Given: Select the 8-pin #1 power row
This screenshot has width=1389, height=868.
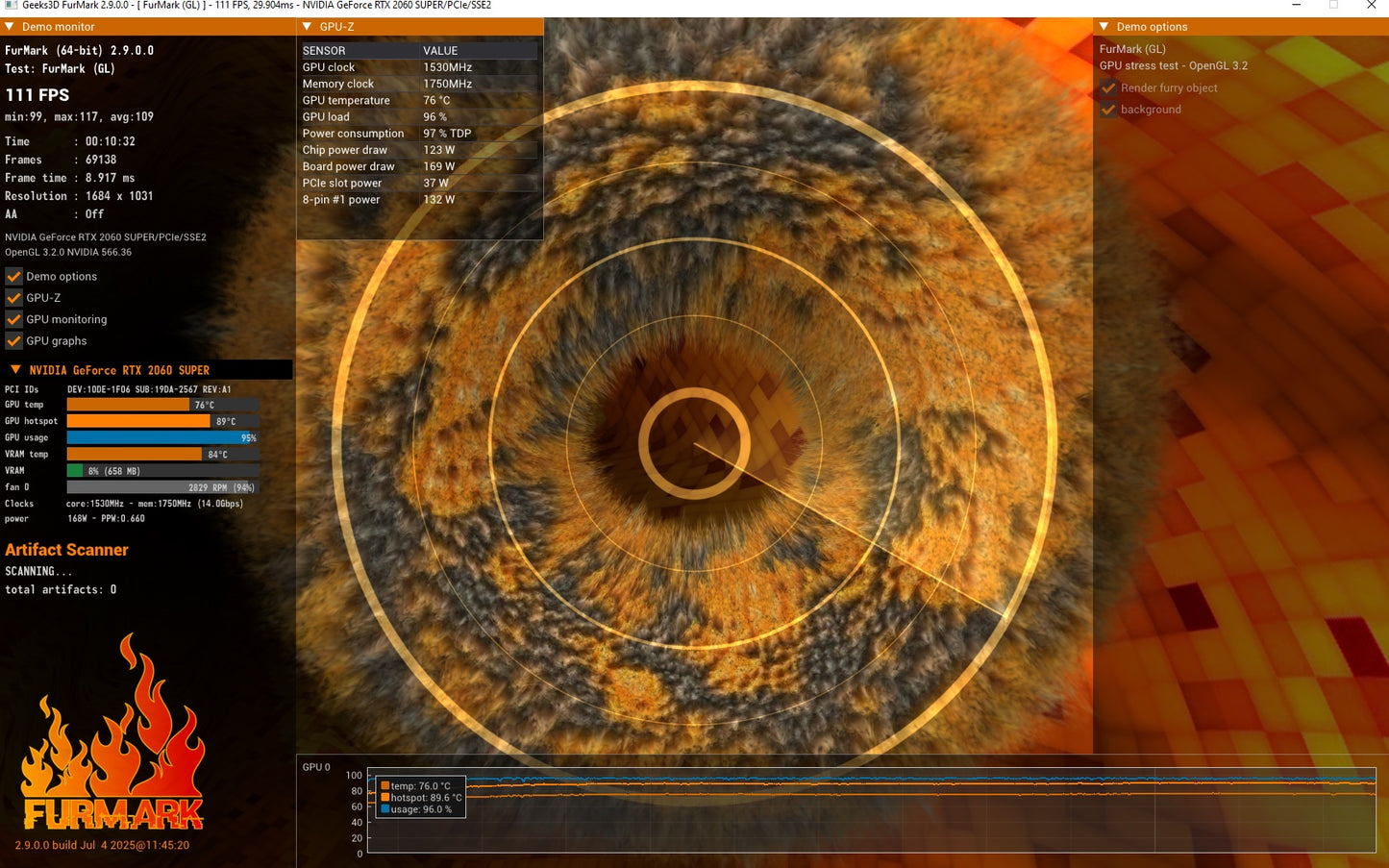Looking at the screenshot, I should pos(419,200).
